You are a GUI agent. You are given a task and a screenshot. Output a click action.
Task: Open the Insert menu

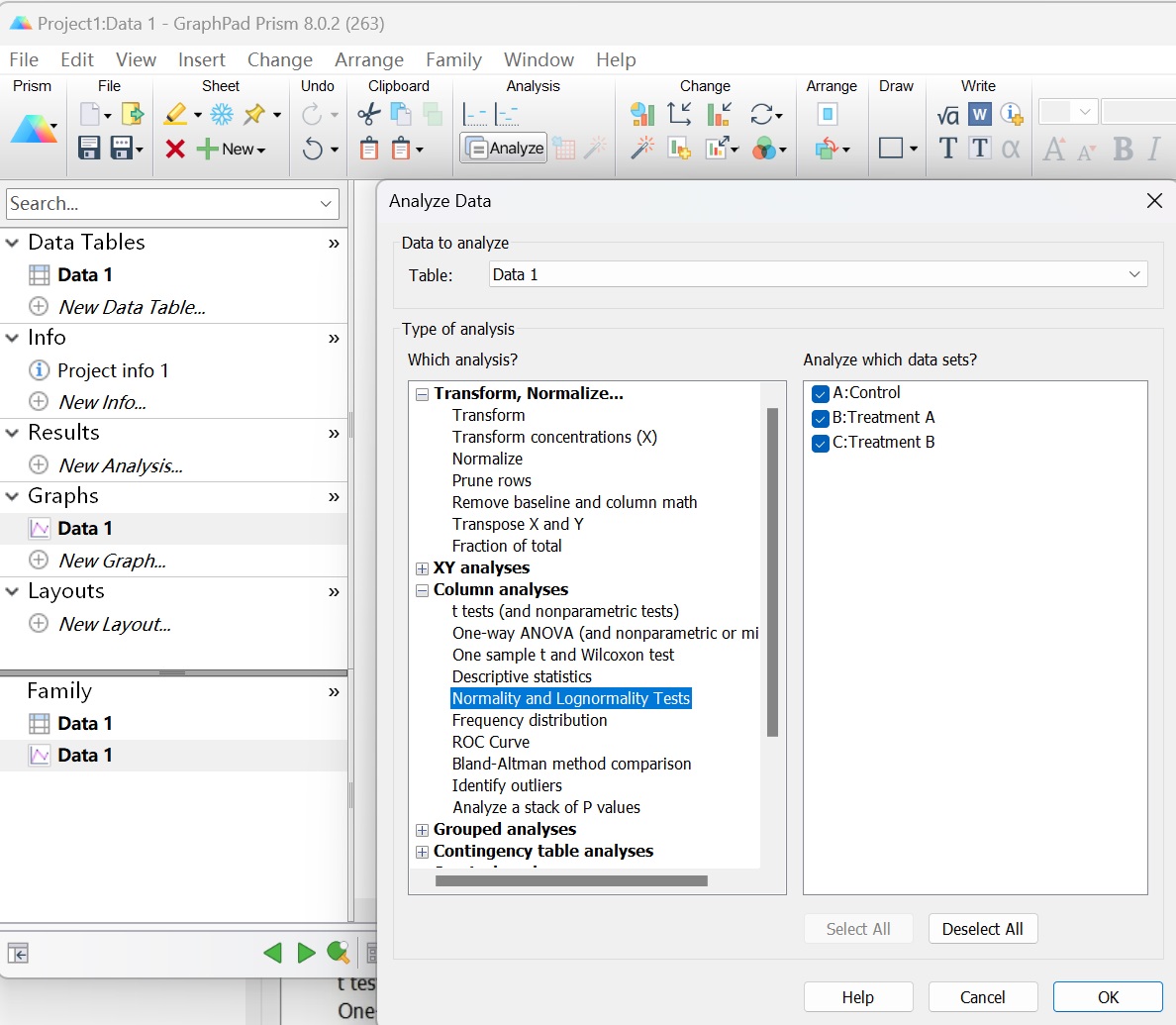click(201, 59)
